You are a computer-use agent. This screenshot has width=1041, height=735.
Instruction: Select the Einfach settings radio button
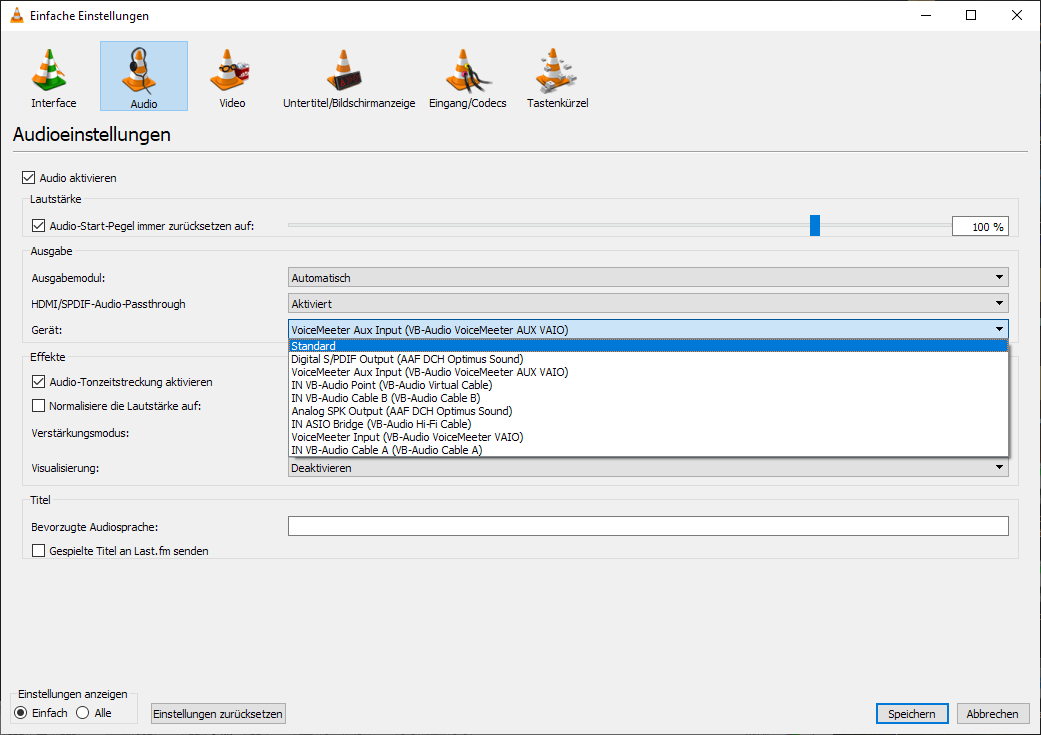click(21, 712)
